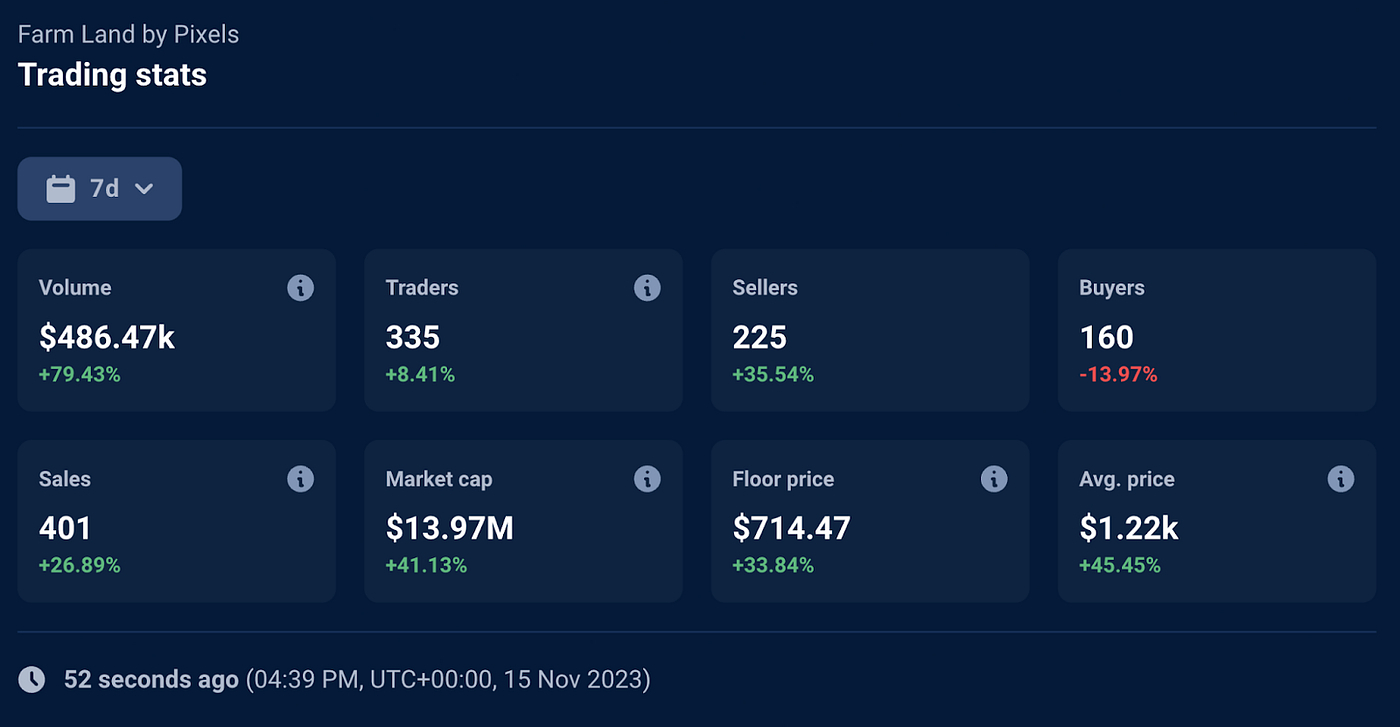Click the Traders info icon
Screen dimensions: 1400x727
[x=647, y=288]
